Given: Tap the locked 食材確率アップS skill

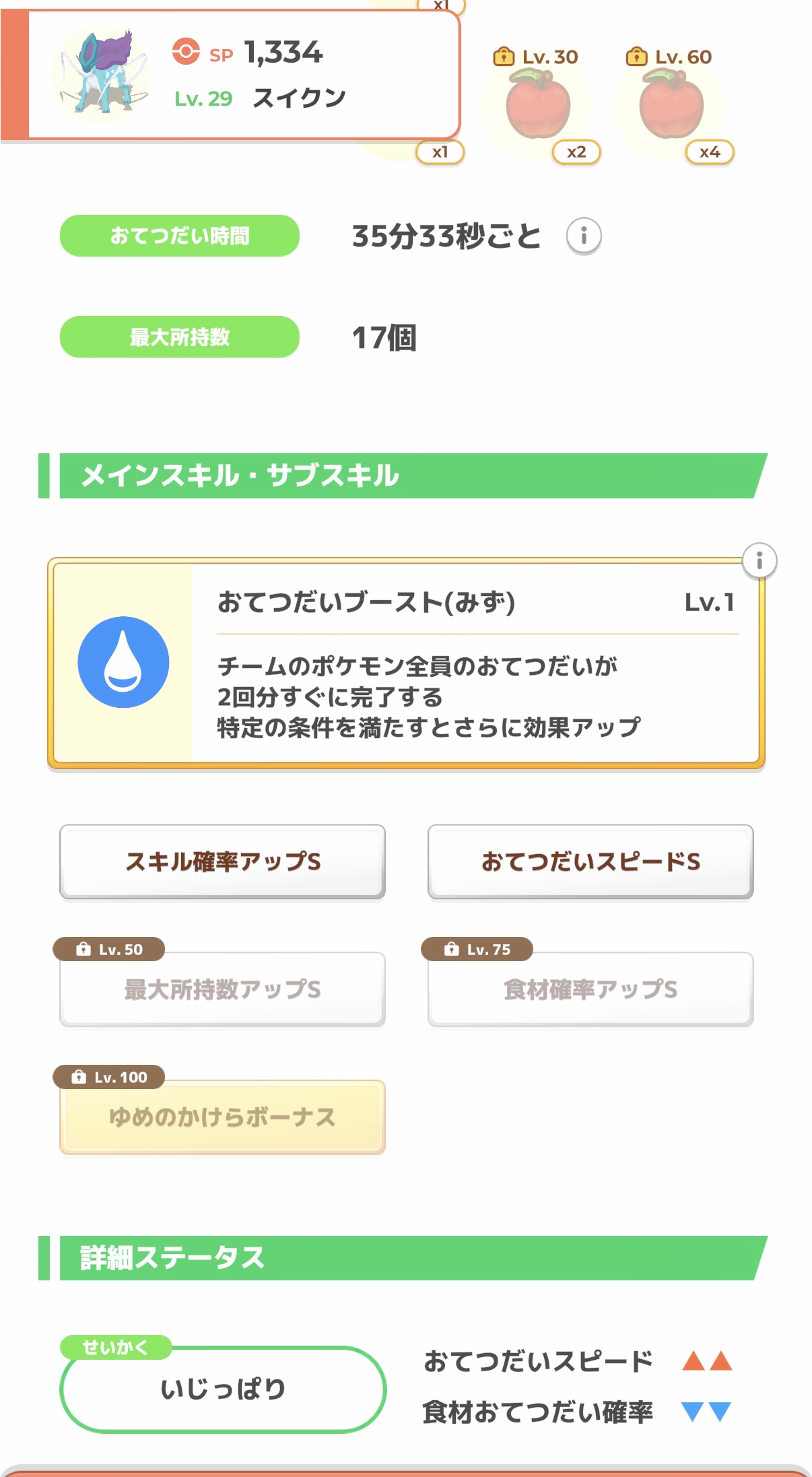Looking at the screenshot, I should click(590, 989).
